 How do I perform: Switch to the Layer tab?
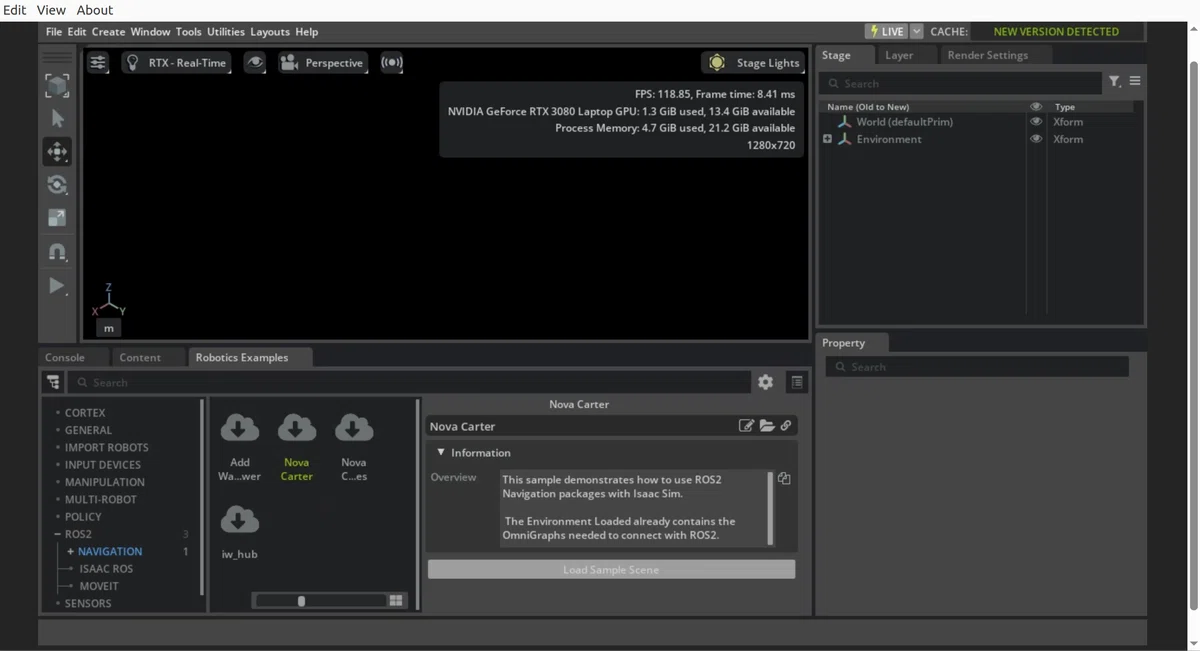(x=899, y=56)
